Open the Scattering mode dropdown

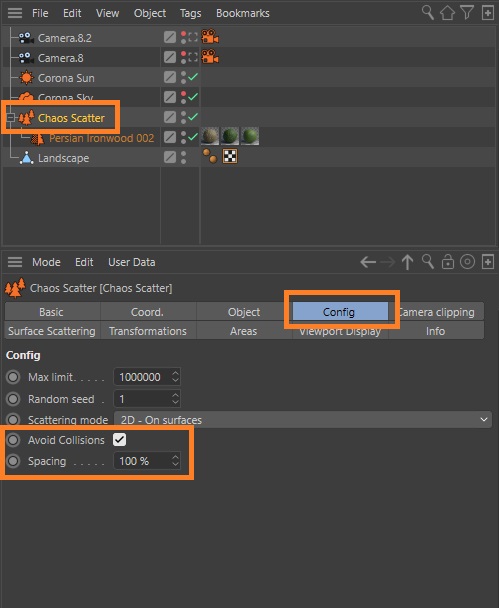(x=303, y=420)
